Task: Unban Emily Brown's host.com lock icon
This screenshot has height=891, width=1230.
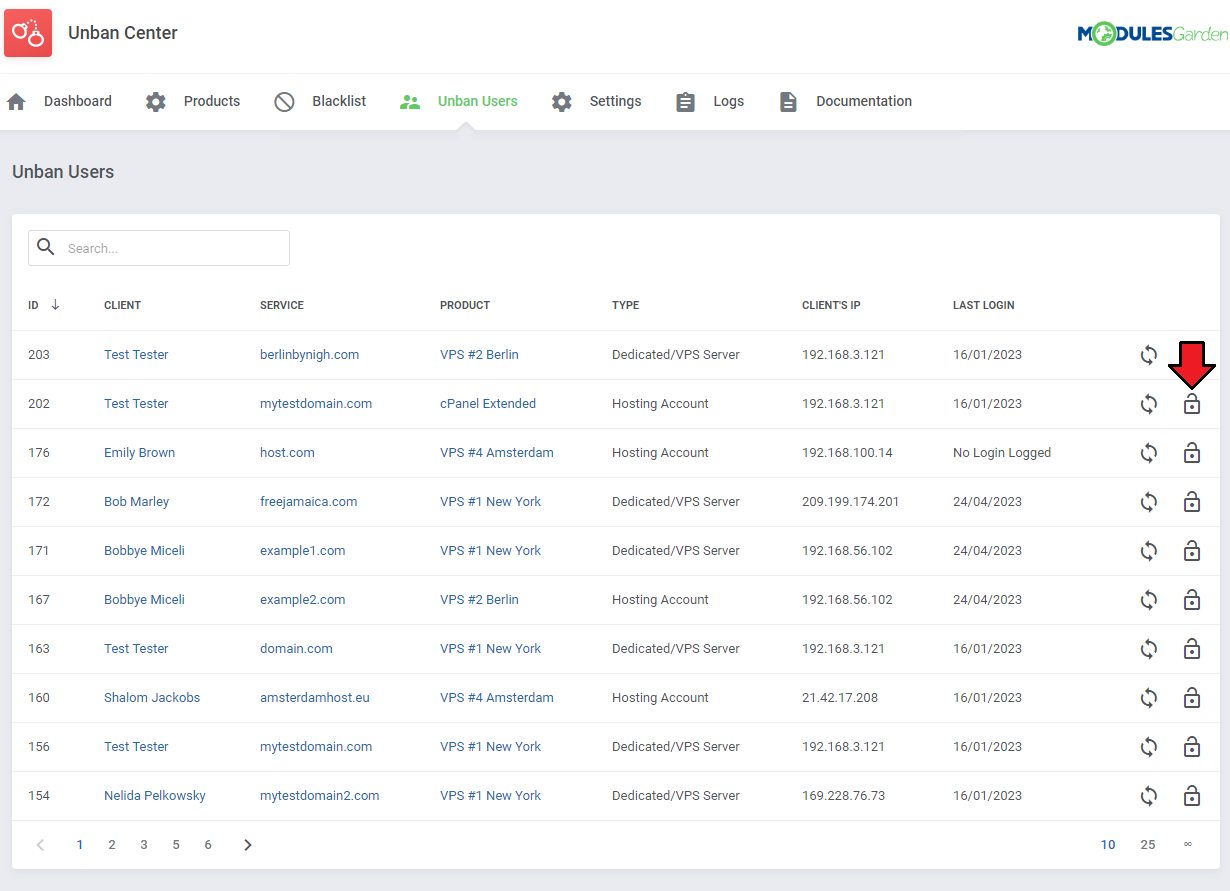Action: 1192,453
